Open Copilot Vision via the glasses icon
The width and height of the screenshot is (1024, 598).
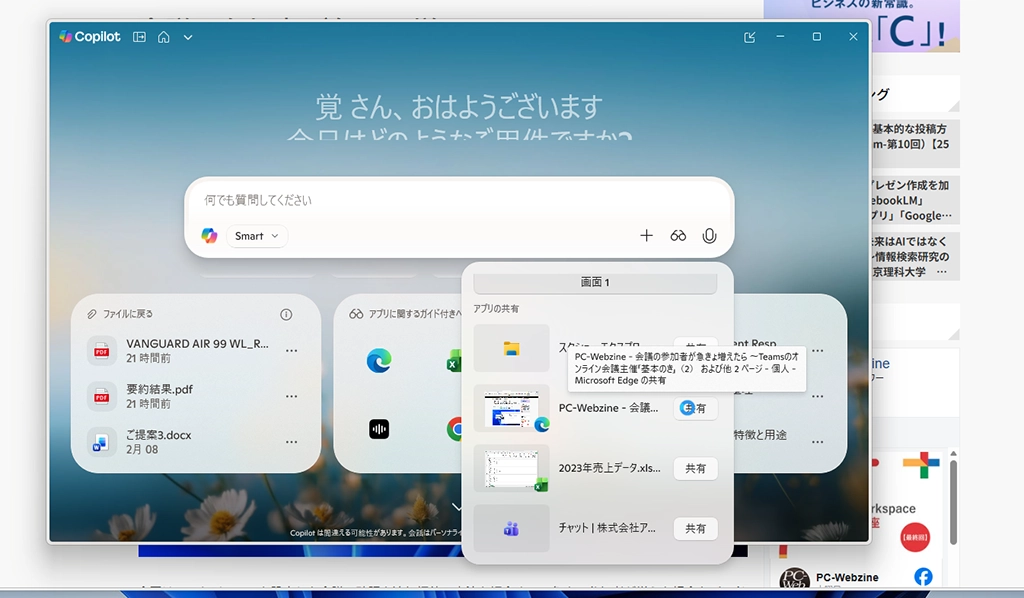point(678,236)
